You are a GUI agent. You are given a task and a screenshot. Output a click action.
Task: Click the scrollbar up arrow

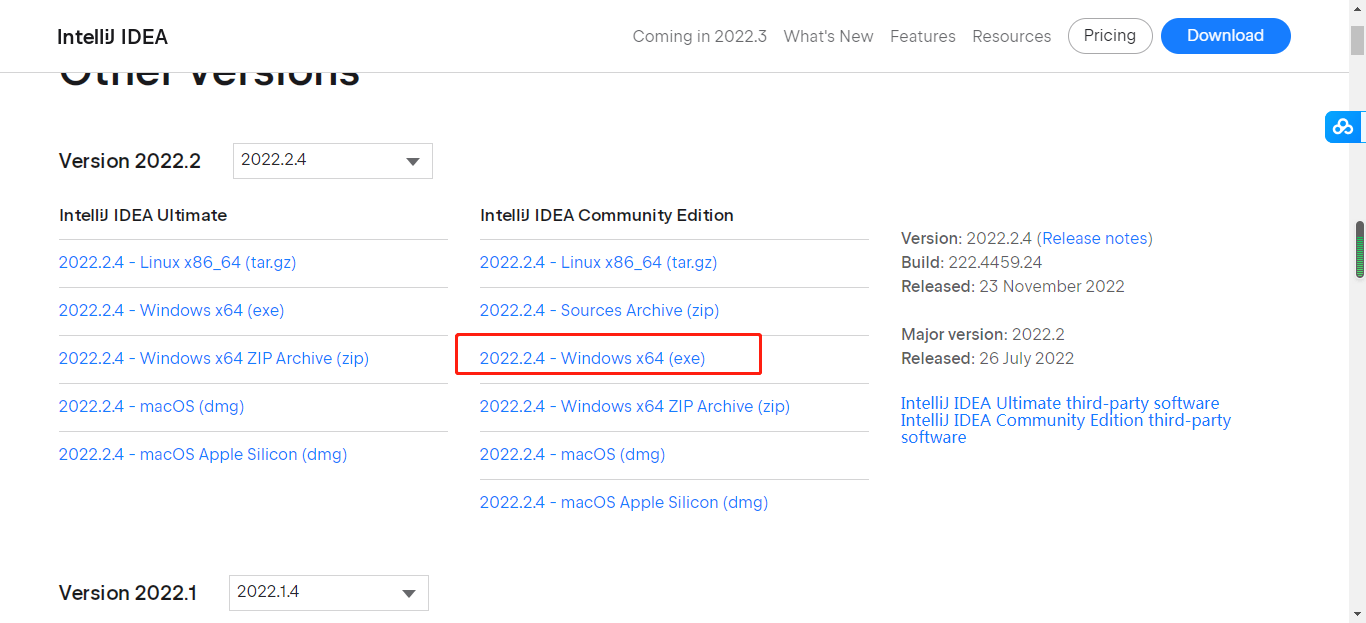[x=1359, y=8]
